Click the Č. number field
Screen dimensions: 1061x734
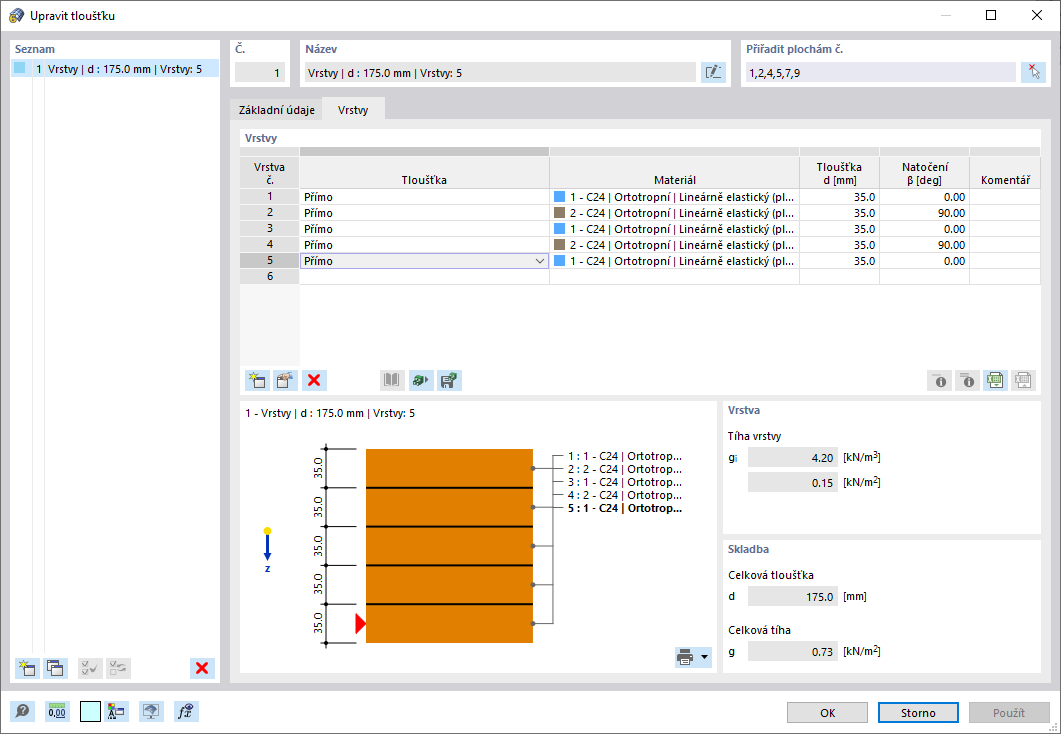pyautogui.click(x=260, y=72)
